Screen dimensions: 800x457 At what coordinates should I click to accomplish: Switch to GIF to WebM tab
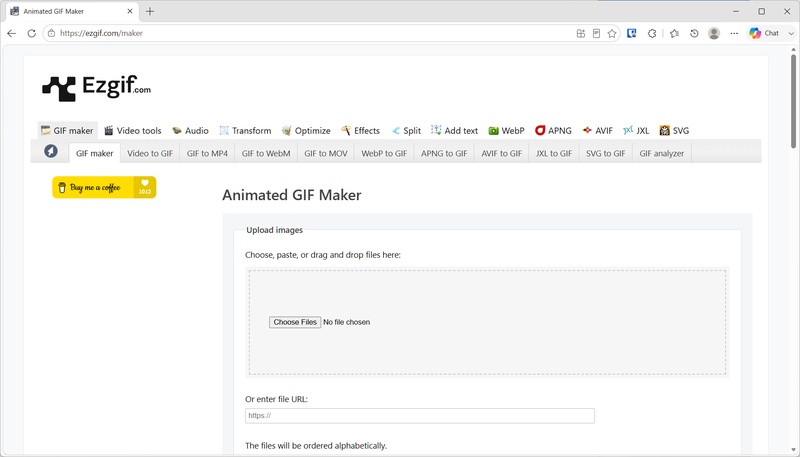pyautogui.click(x=266, y=153)
